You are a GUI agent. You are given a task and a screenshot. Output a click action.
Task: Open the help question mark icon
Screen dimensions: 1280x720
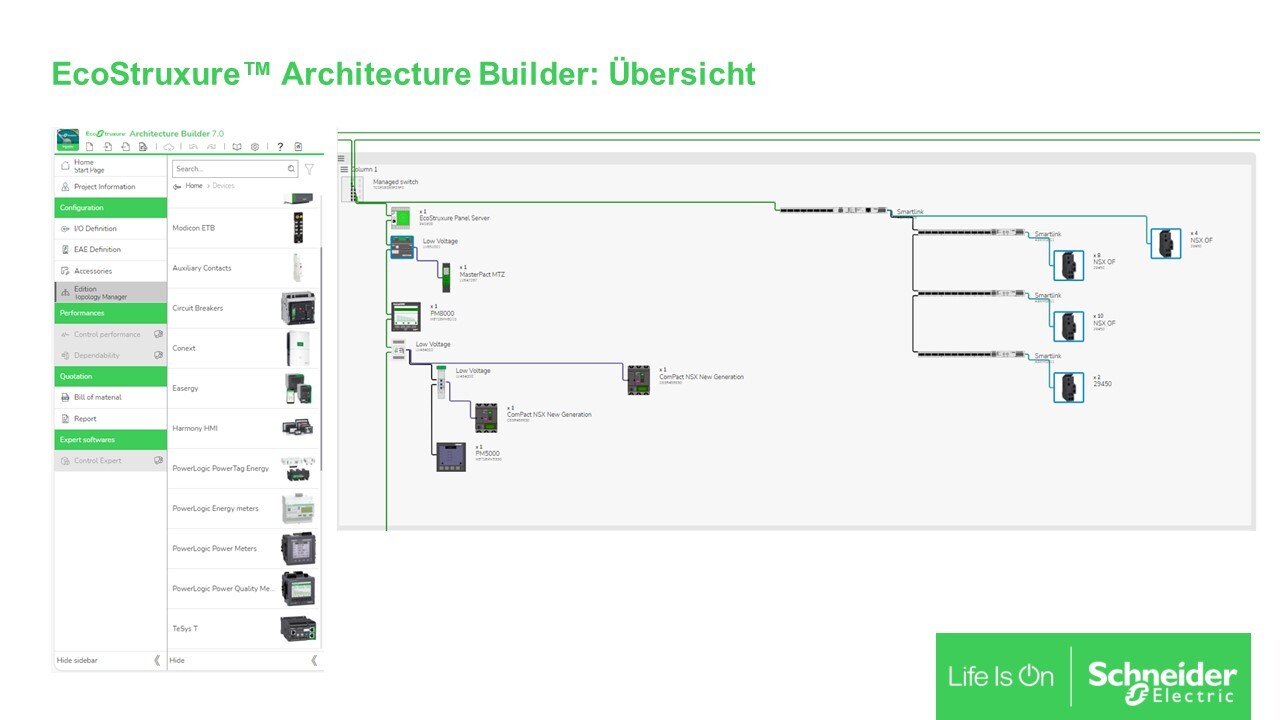click(280, 147)
